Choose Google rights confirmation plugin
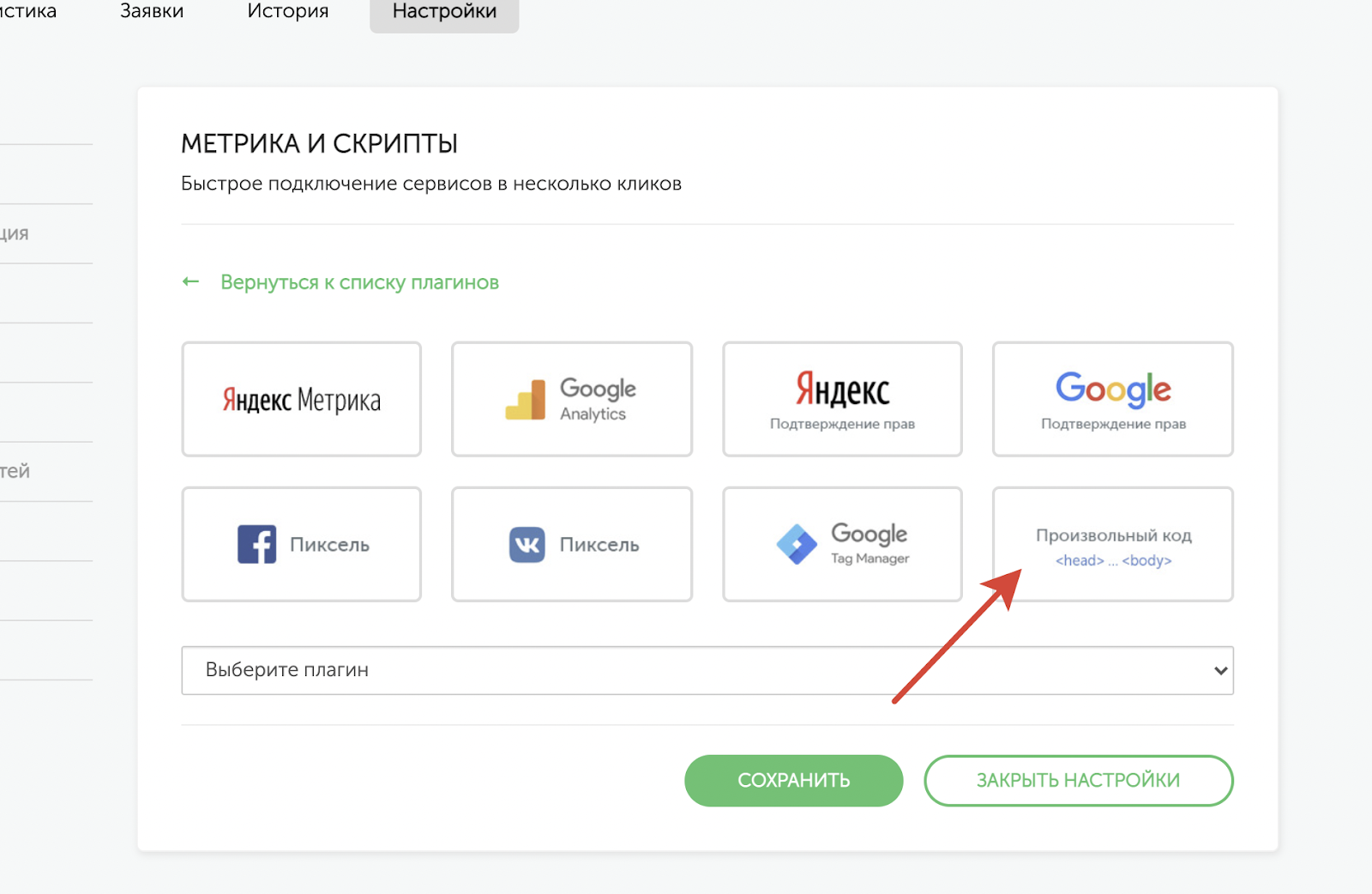This screenshot has height=894, width=1372. tap(1112, 400)
